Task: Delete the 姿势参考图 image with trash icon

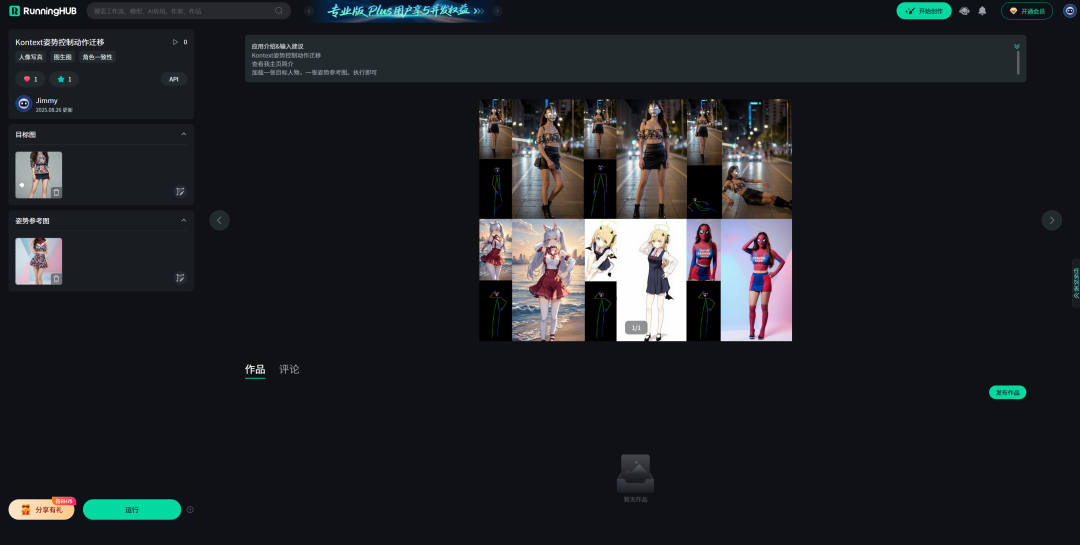Action: [56, 278]
